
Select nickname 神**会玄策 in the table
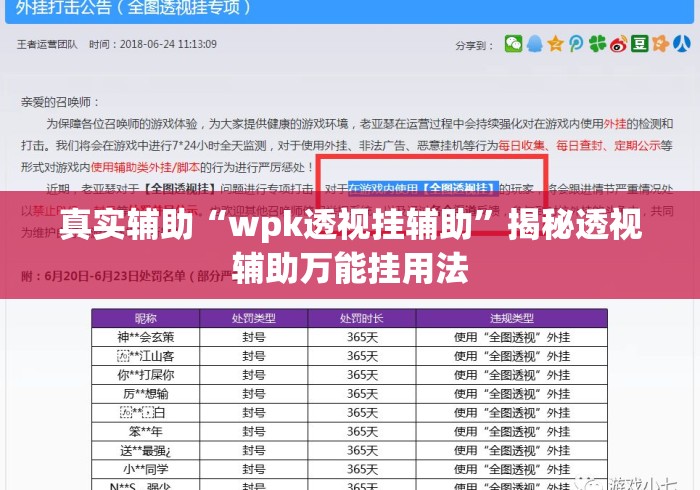146,337
